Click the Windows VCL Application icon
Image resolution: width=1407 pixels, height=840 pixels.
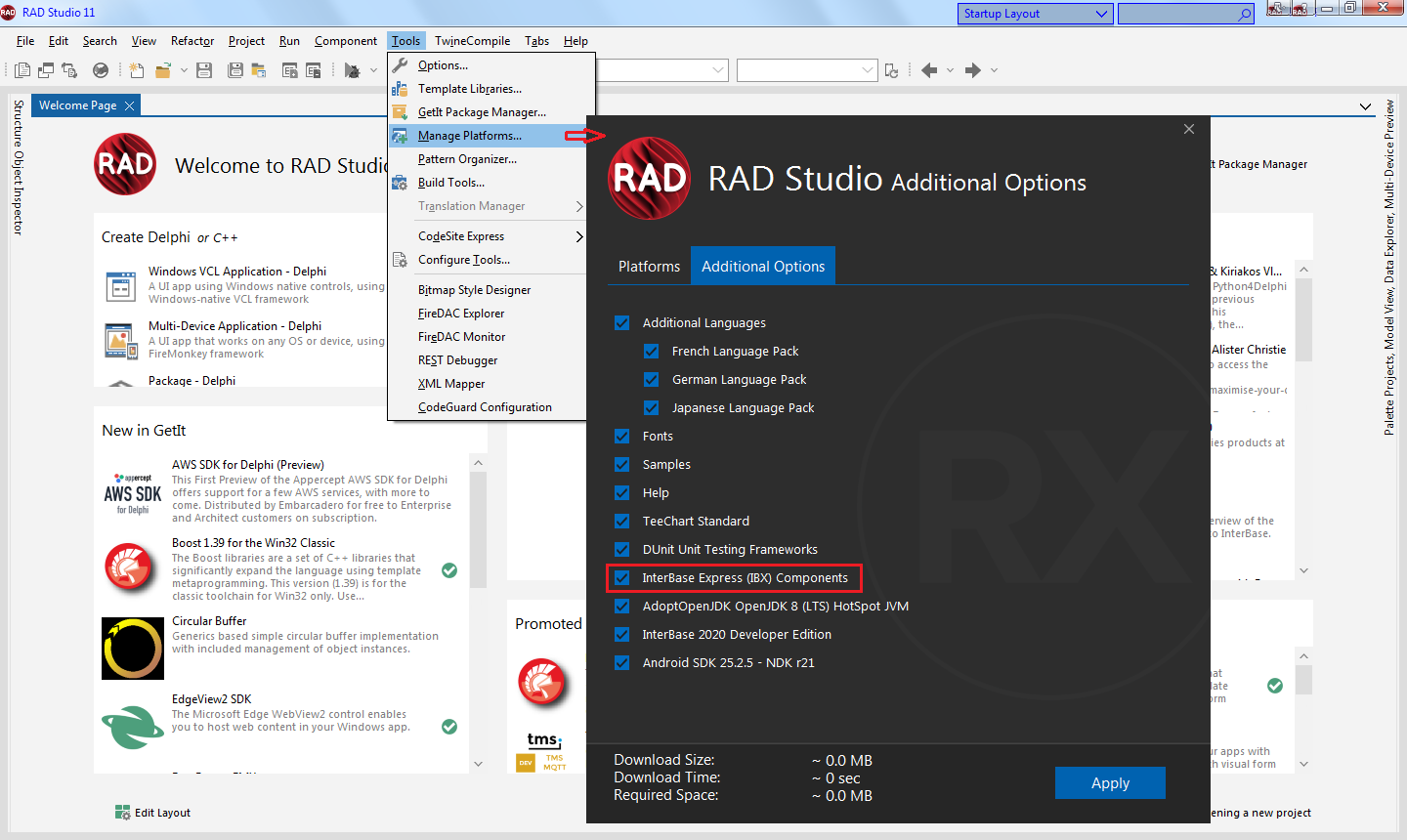pyautogui.click(x=120, y=287)
